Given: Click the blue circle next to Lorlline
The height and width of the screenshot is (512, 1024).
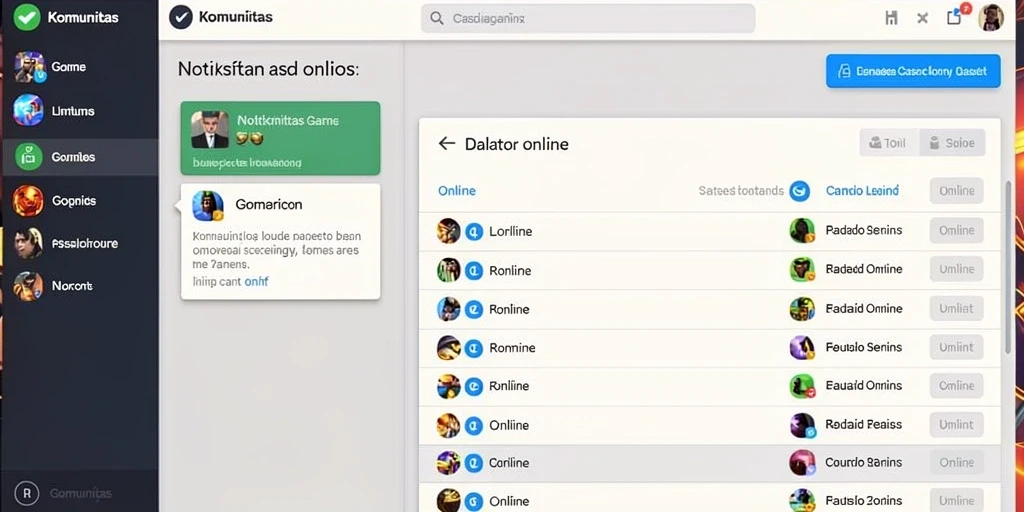Looking at the screenshot, I should [474, 231].
